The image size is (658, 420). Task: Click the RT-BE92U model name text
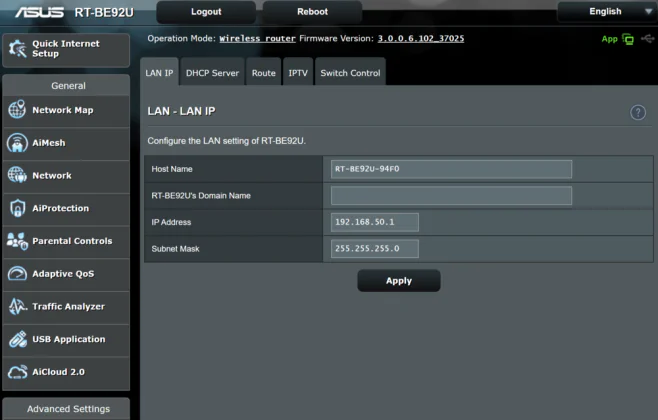tap(104, 13)
